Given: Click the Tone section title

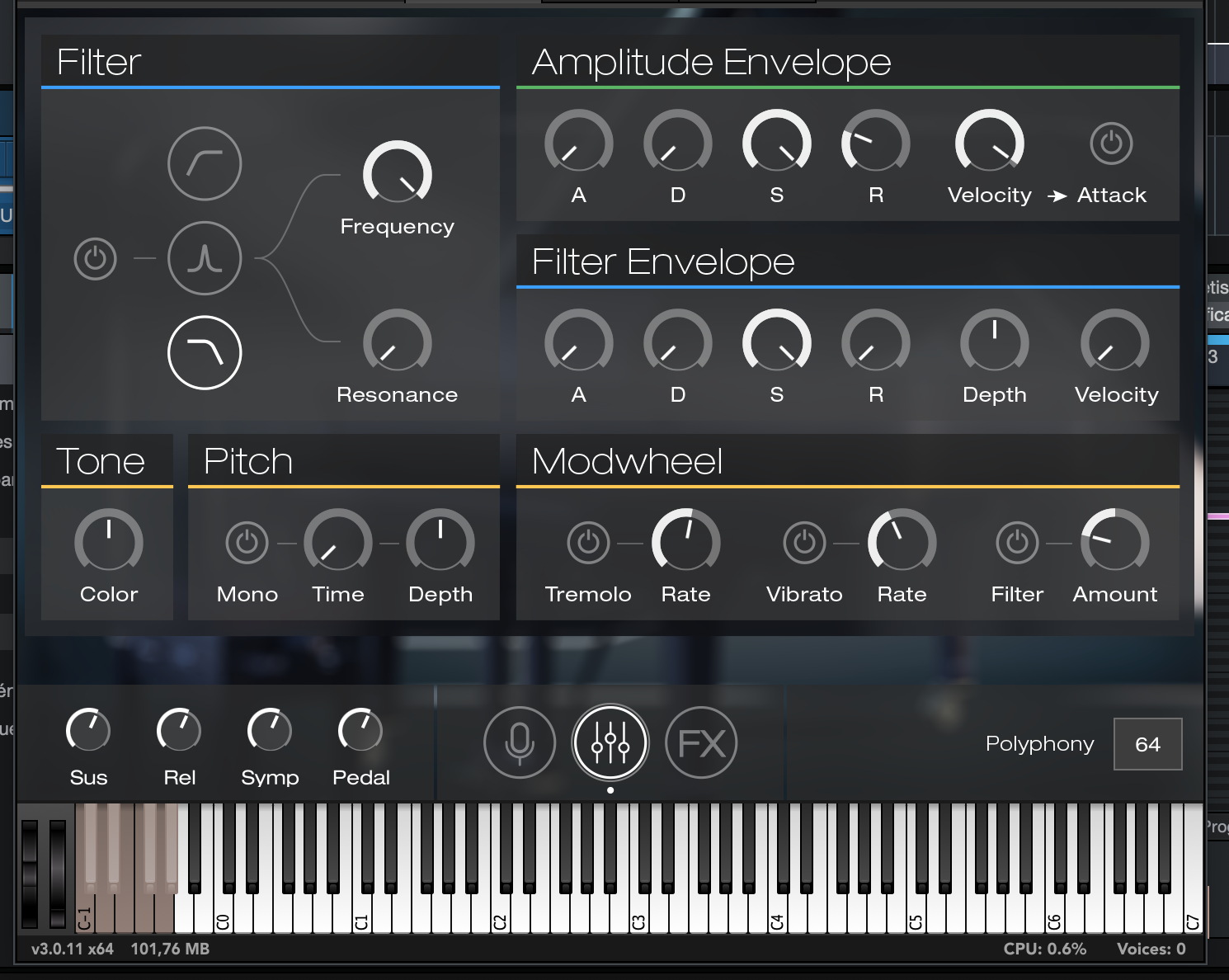Looking at the screenshot, I should point(101,461).
